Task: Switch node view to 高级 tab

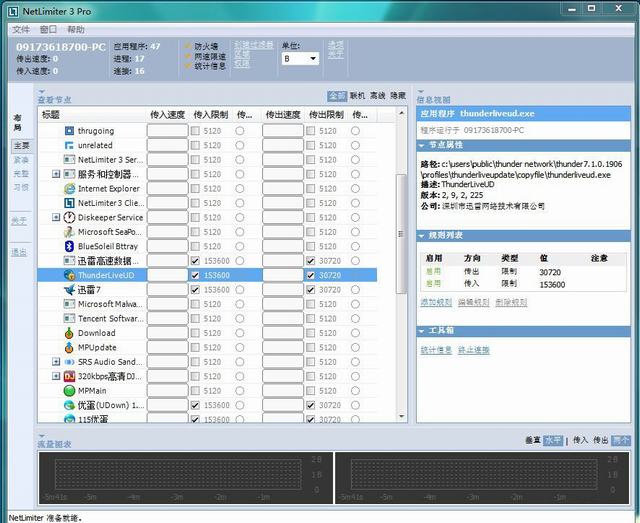Action: click(378, 96)
